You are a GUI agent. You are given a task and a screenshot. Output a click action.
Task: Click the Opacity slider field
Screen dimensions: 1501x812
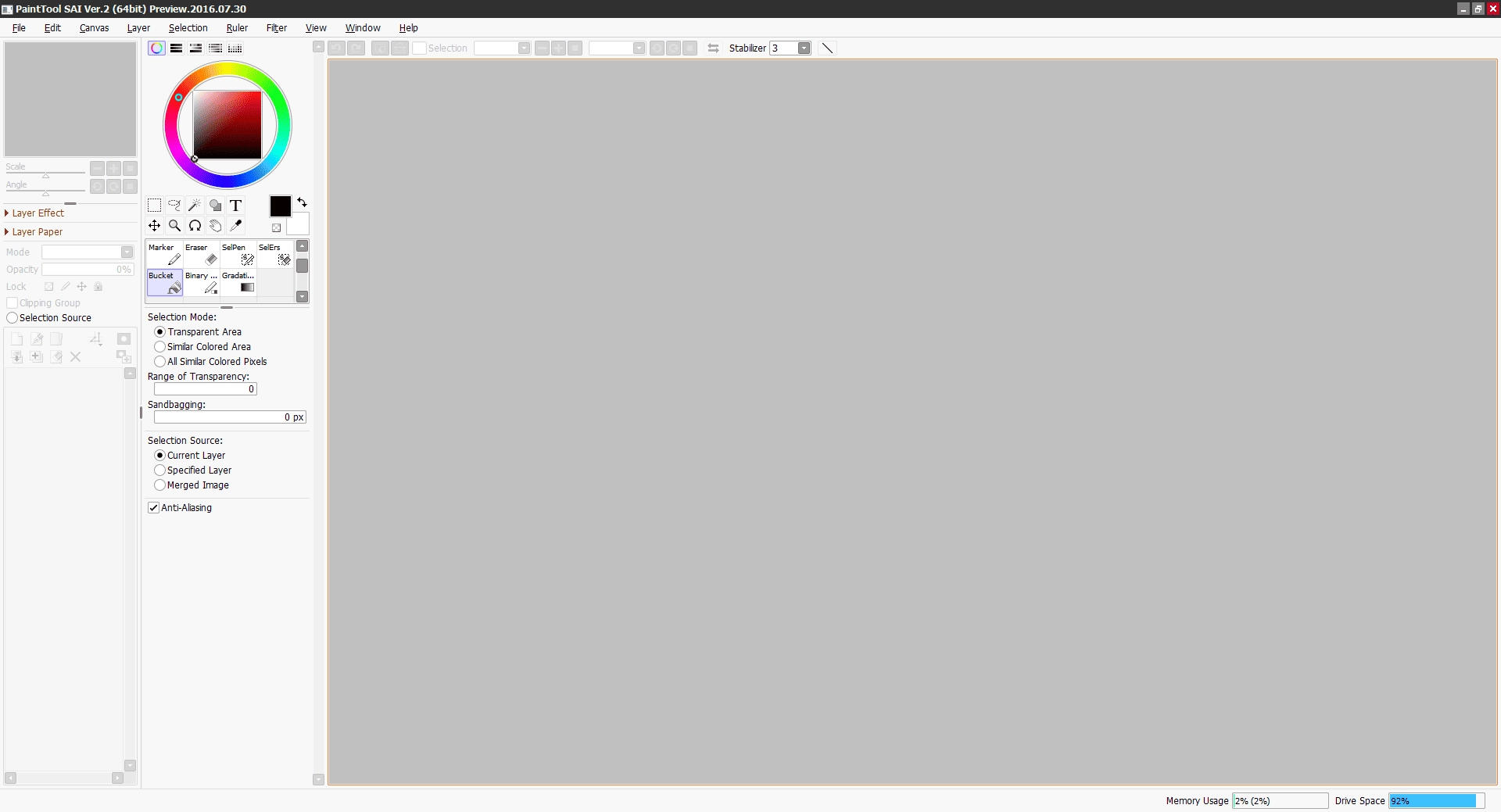(x=88, y=270)
